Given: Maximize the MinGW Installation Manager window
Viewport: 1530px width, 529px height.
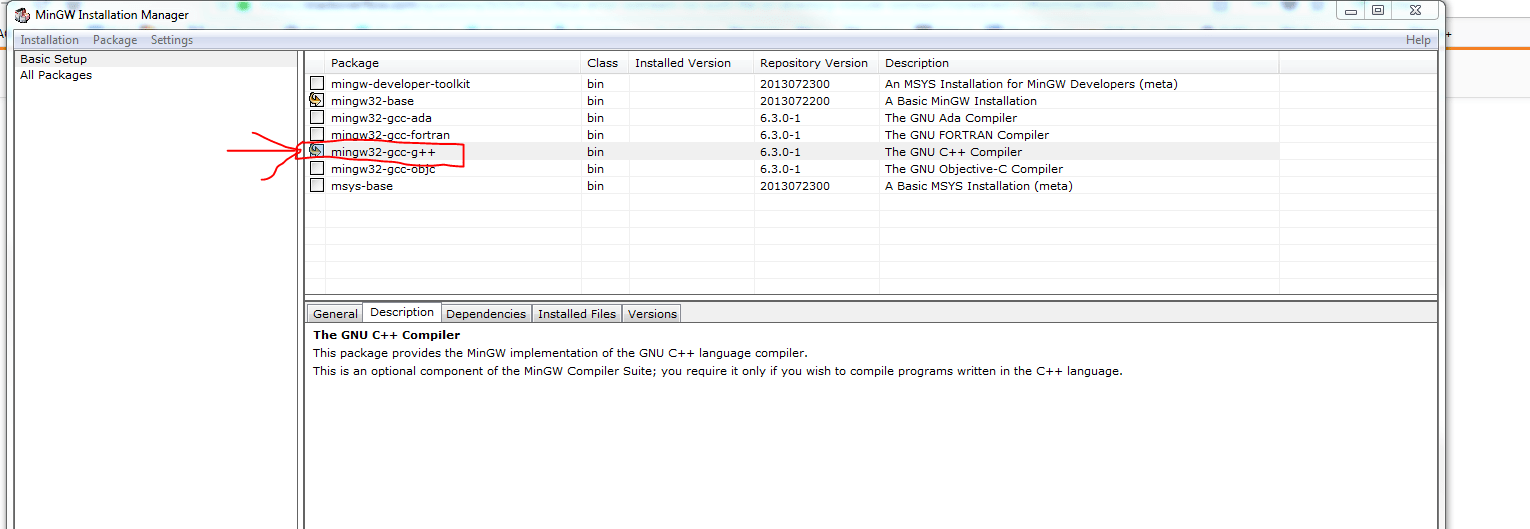Looking at the screenshot, I should point(1378,10).
